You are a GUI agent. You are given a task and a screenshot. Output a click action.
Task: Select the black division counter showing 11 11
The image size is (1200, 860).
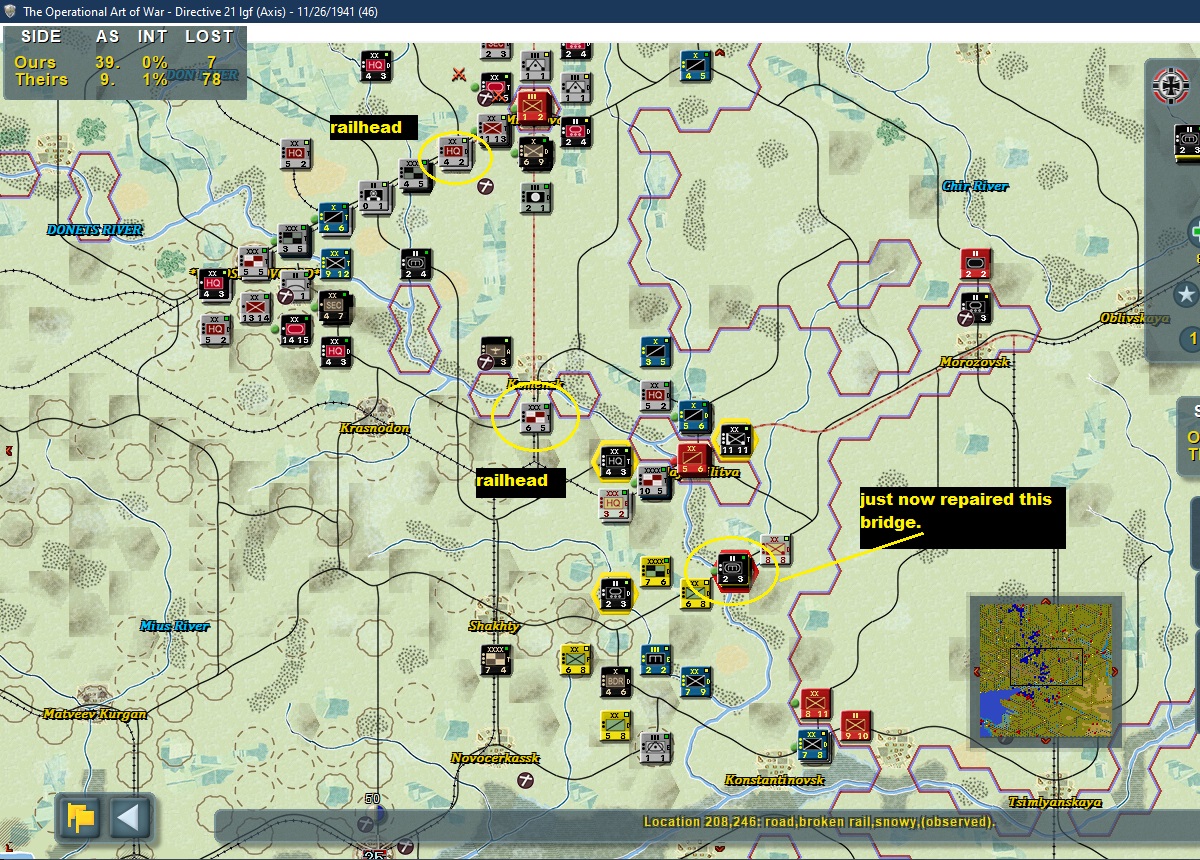coord(735,441)
